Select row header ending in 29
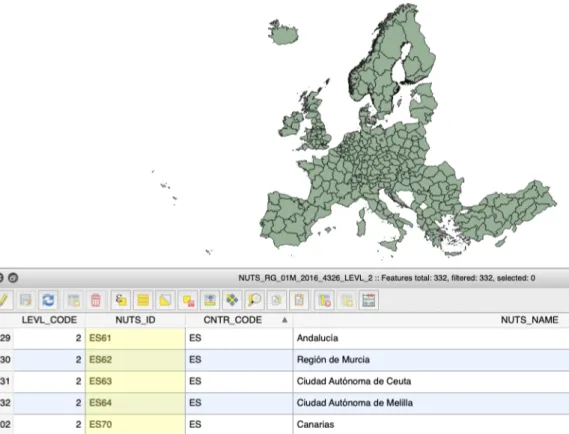 click(x=7, y=338)
